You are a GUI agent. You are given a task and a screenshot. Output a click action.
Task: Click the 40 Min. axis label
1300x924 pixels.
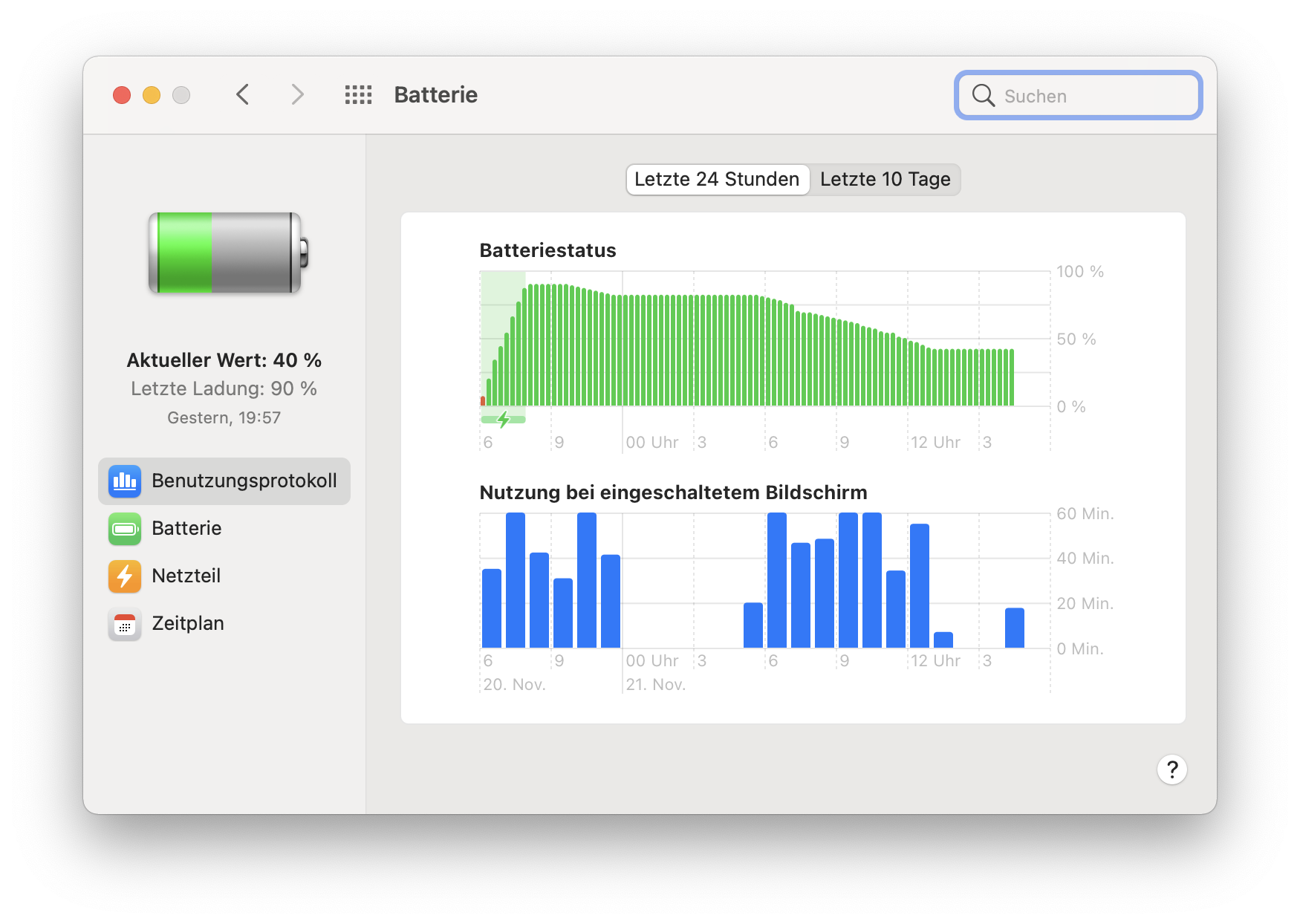1085,559
